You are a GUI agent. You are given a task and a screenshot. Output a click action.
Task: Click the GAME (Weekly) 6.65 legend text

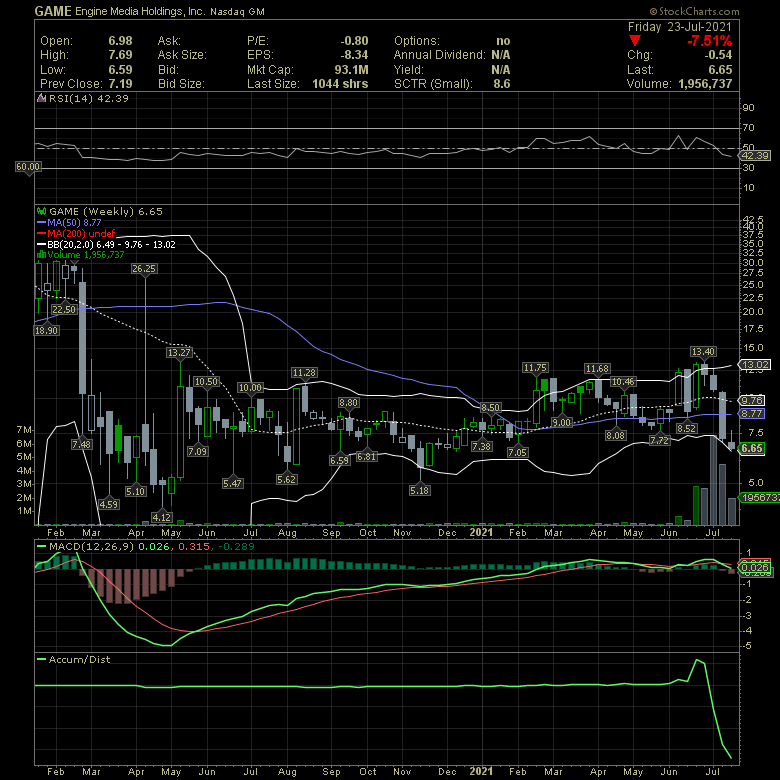click(106, 211)
